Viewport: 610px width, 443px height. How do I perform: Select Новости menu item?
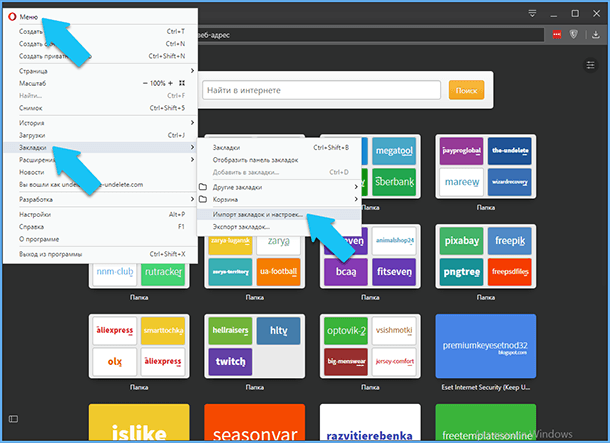pos(100,172)
